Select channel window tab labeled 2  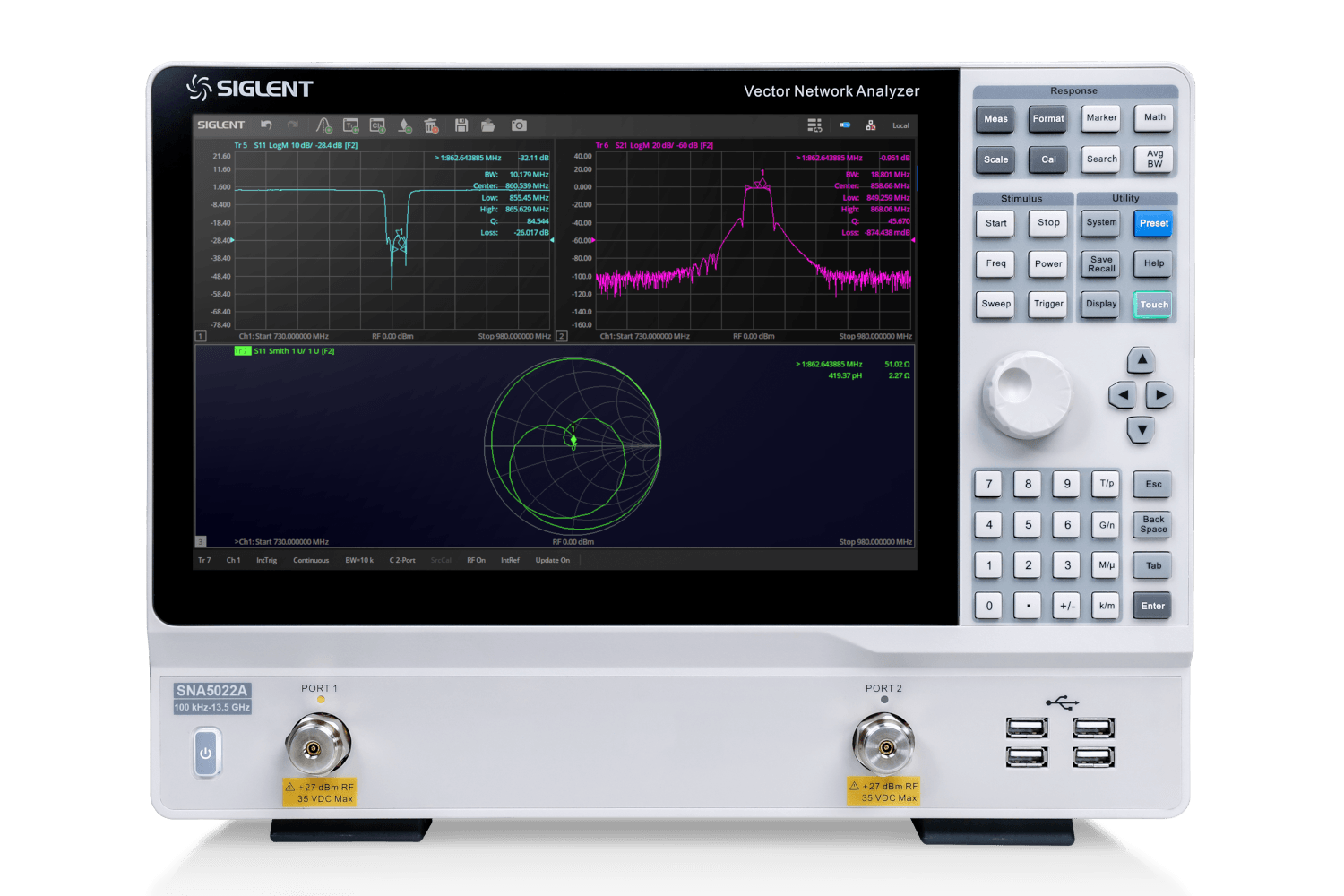coord(561,335)
